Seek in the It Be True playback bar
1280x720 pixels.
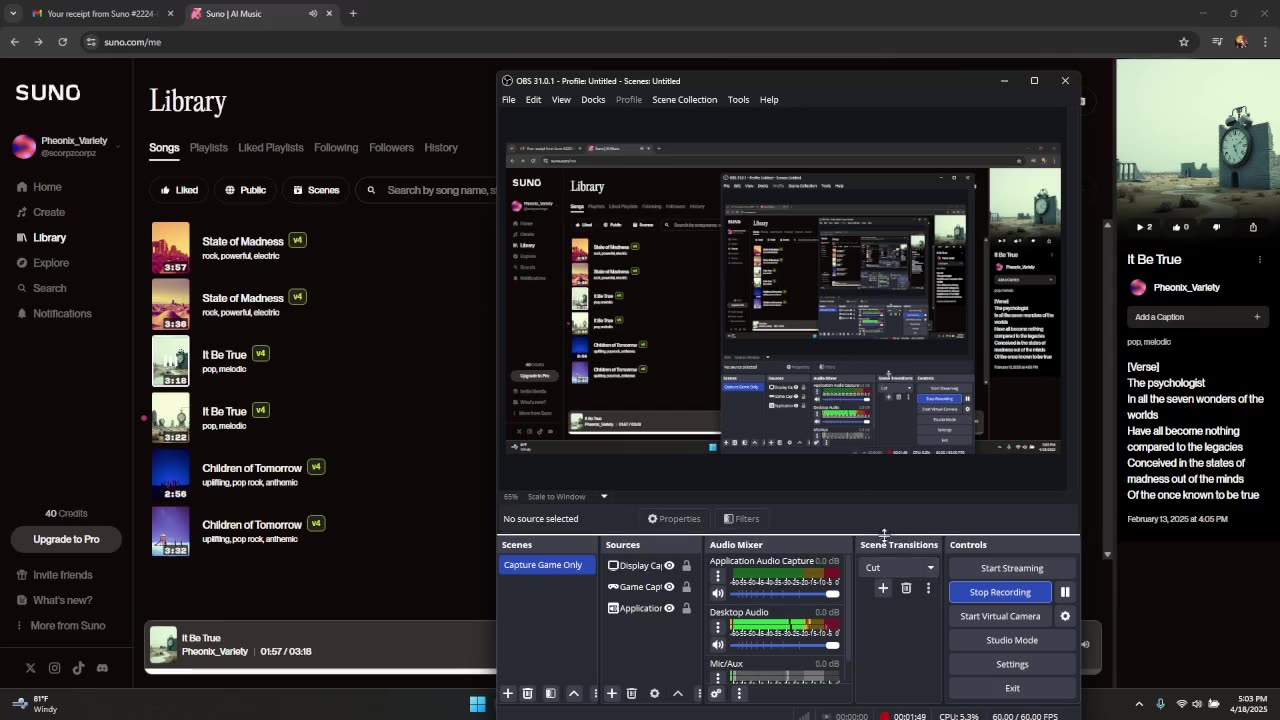pyautogui.click(x=320, y=671)
